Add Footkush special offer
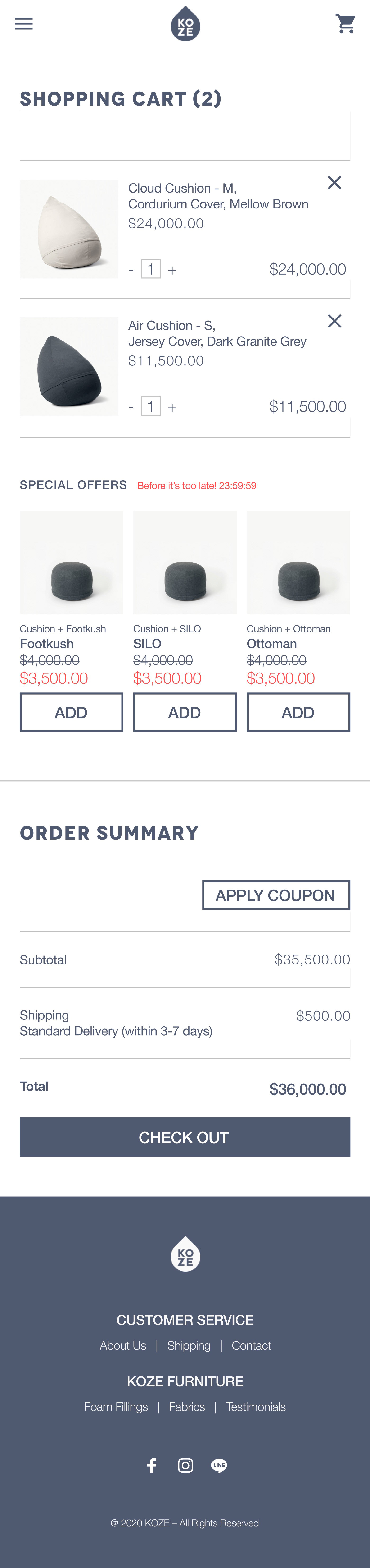Screen dimensions: 370x1568 71,712
